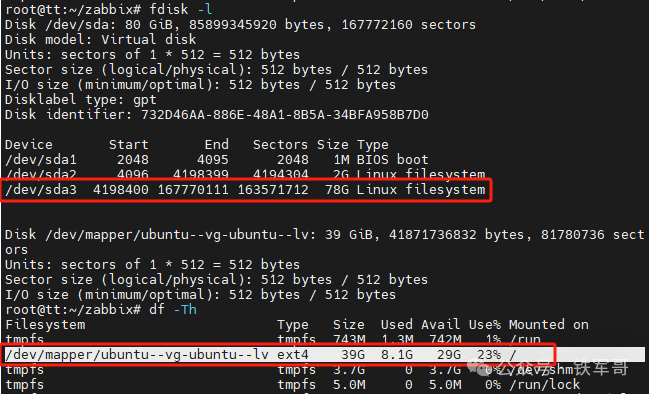Click the '81780736' sector count

point(572,234)
